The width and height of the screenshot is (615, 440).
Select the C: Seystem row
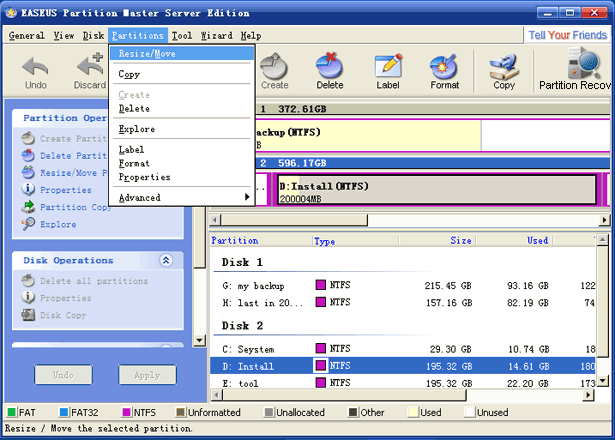click(x=402, y=349)
